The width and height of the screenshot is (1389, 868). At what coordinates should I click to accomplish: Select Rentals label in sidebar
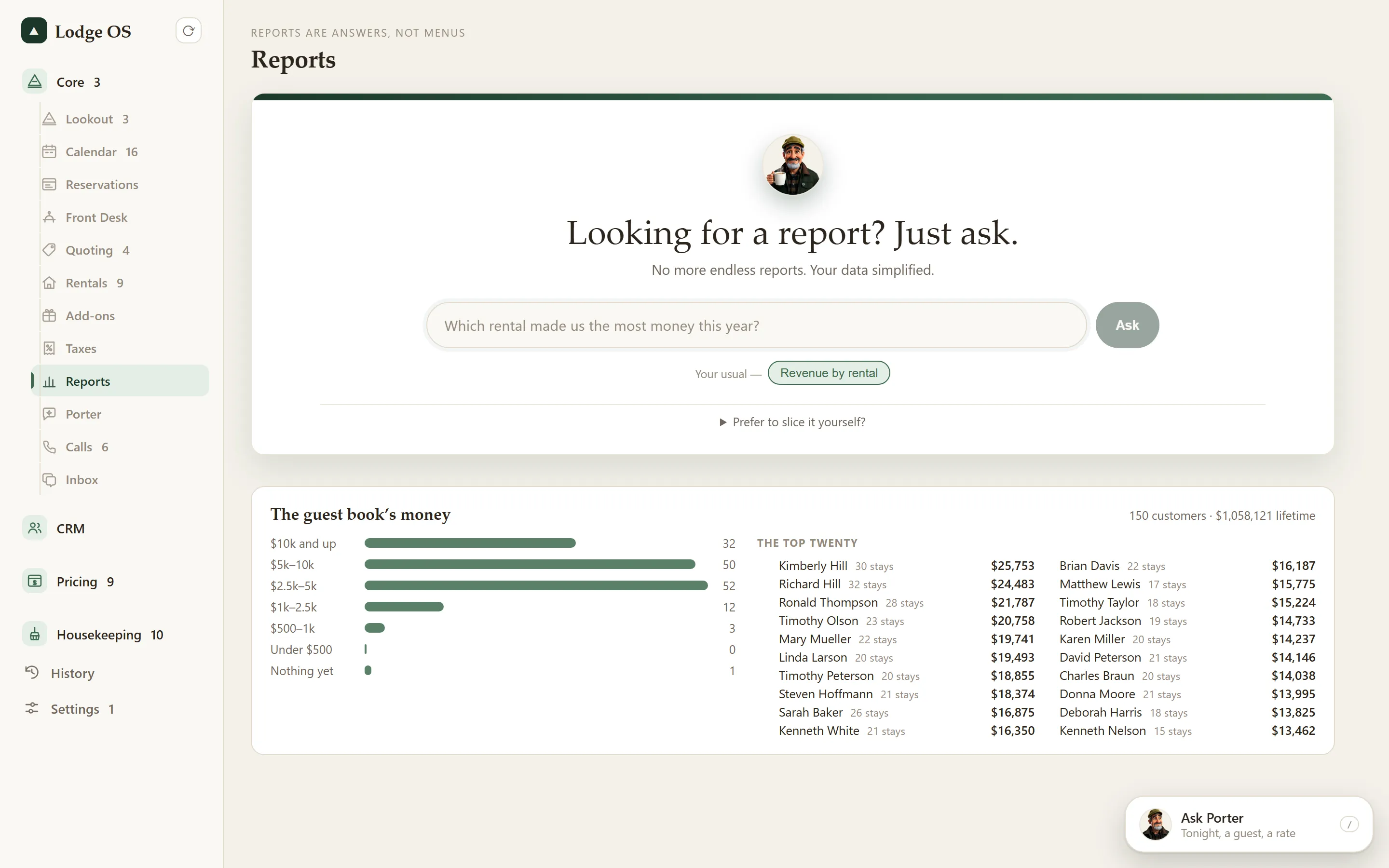click(86, 283)
